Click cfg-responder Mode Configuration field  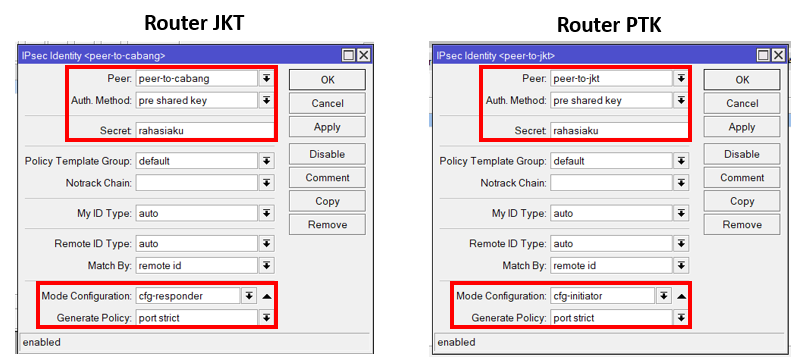coord(188,296)
